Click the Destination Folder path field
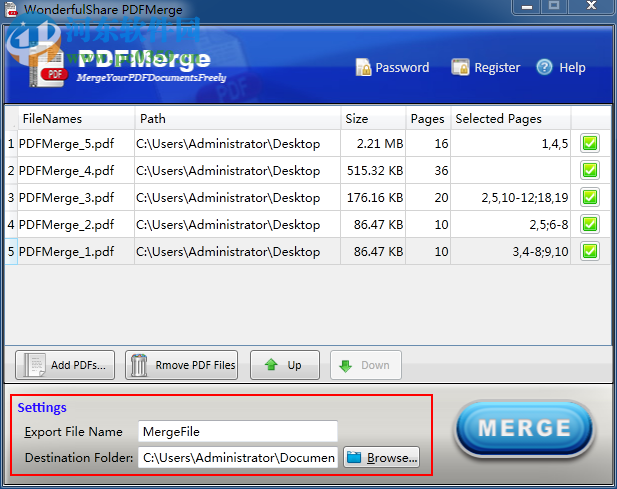Viewport: 617px width, 489px height. tap(238, 458)
